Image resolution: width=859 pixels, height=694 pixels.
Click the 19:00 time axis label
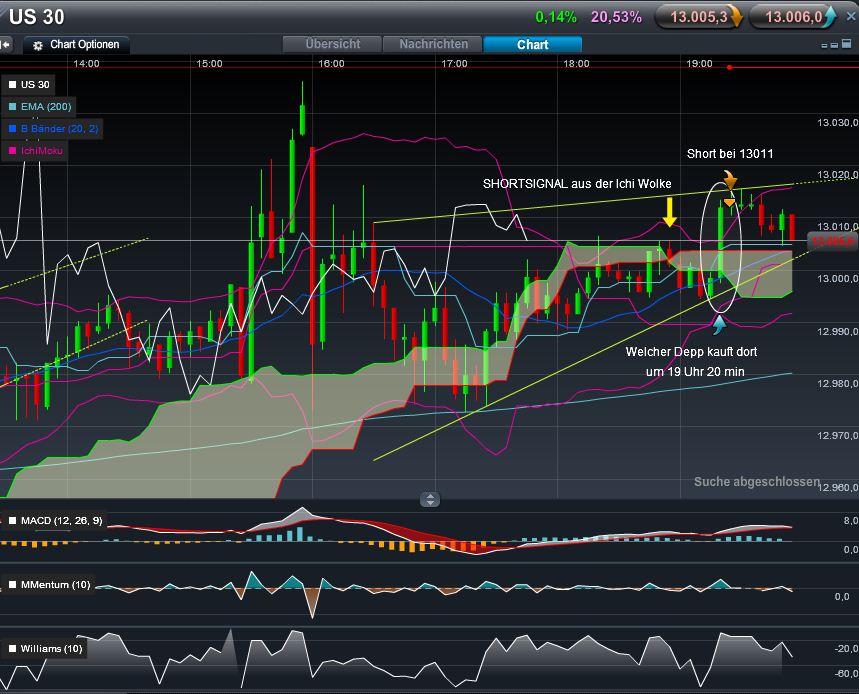pos(700,64)
